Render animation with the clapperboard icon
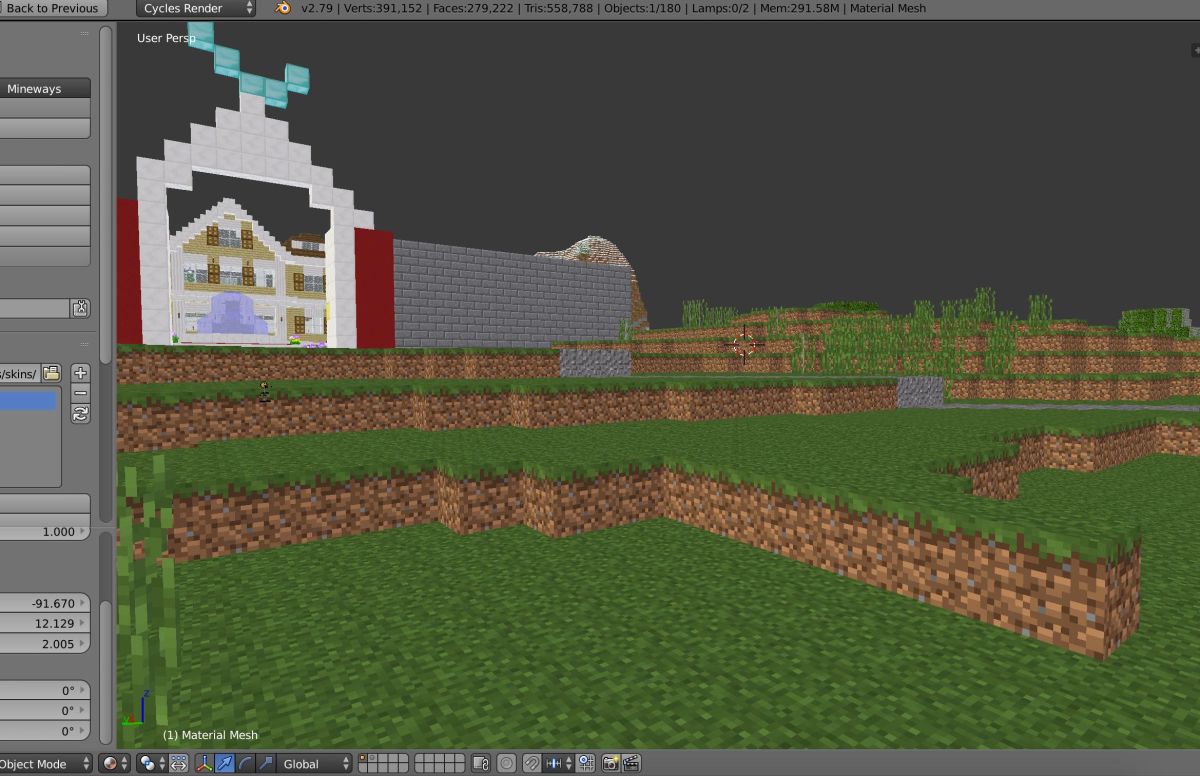1200x776 pixels. [x=631, y=763]
